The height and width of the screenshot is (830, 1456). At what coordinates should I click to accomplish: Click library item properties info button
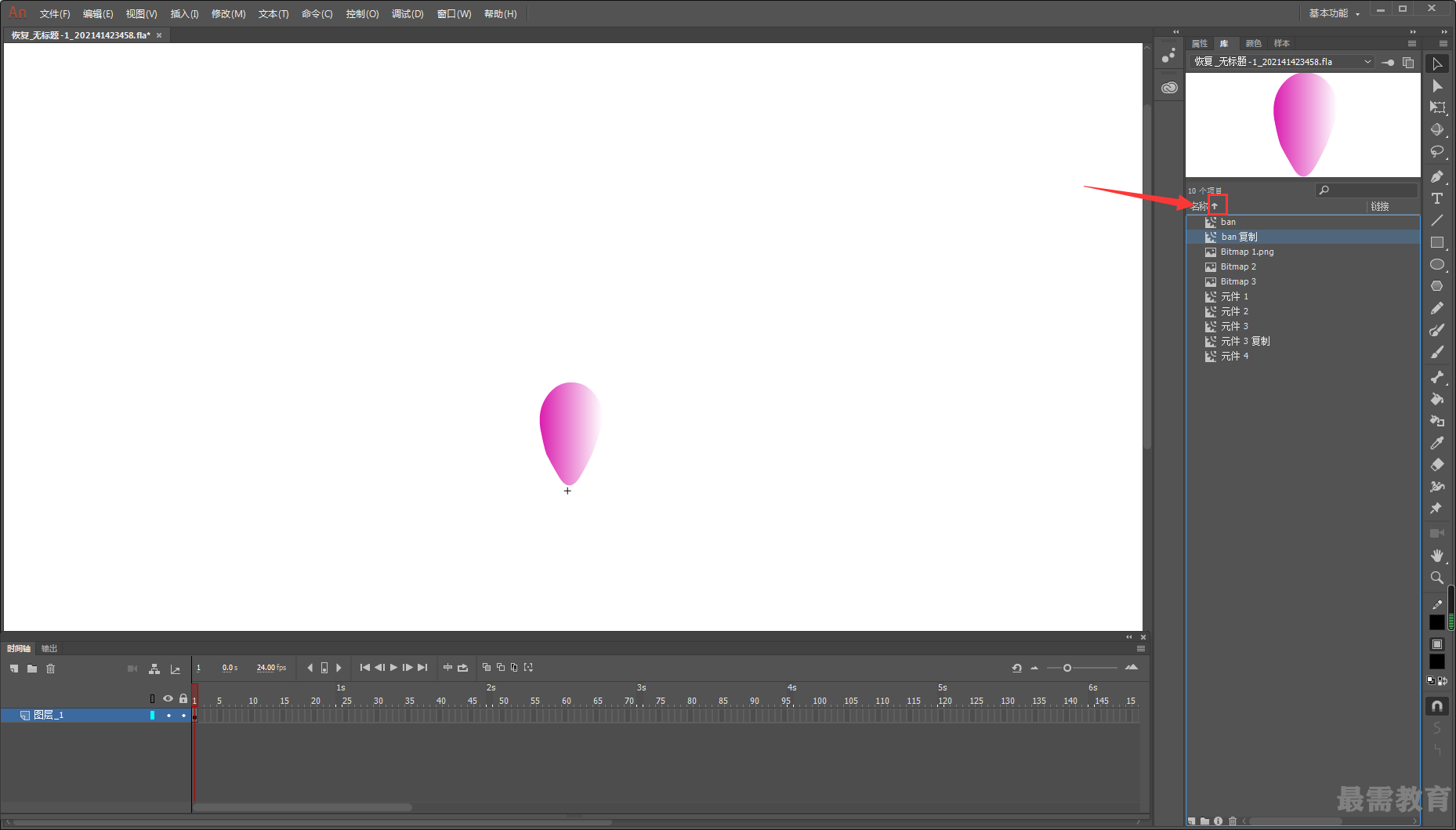pyautogui.click(x=1219, y=821)
